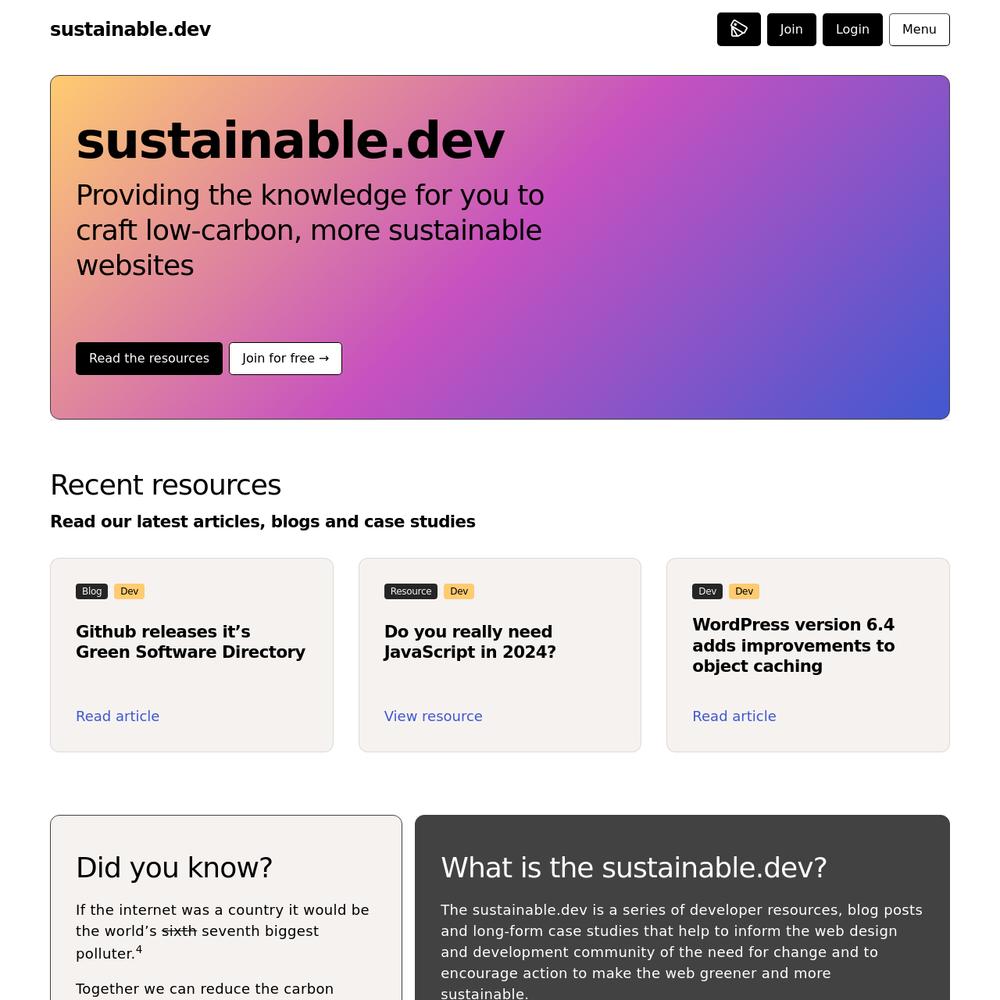Image resolution: width=1000 pixels, height=1000 pixels.
Task: Click yellow Dev tag on JavaScript card
Action: point(459,591)
